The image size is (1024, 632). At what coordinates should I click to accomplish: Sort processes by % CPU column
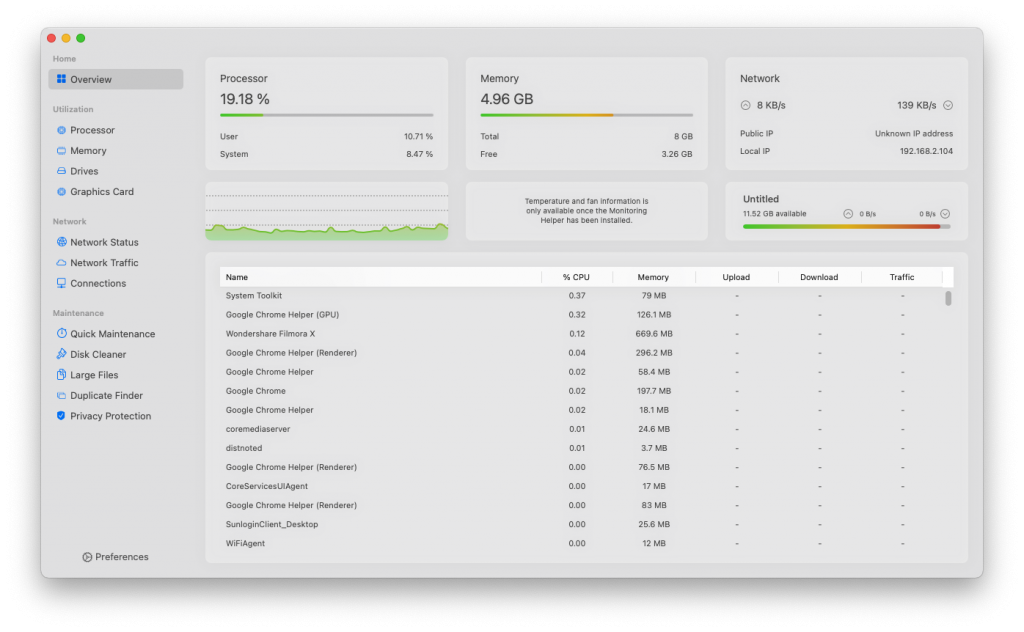tap(576, 277)
